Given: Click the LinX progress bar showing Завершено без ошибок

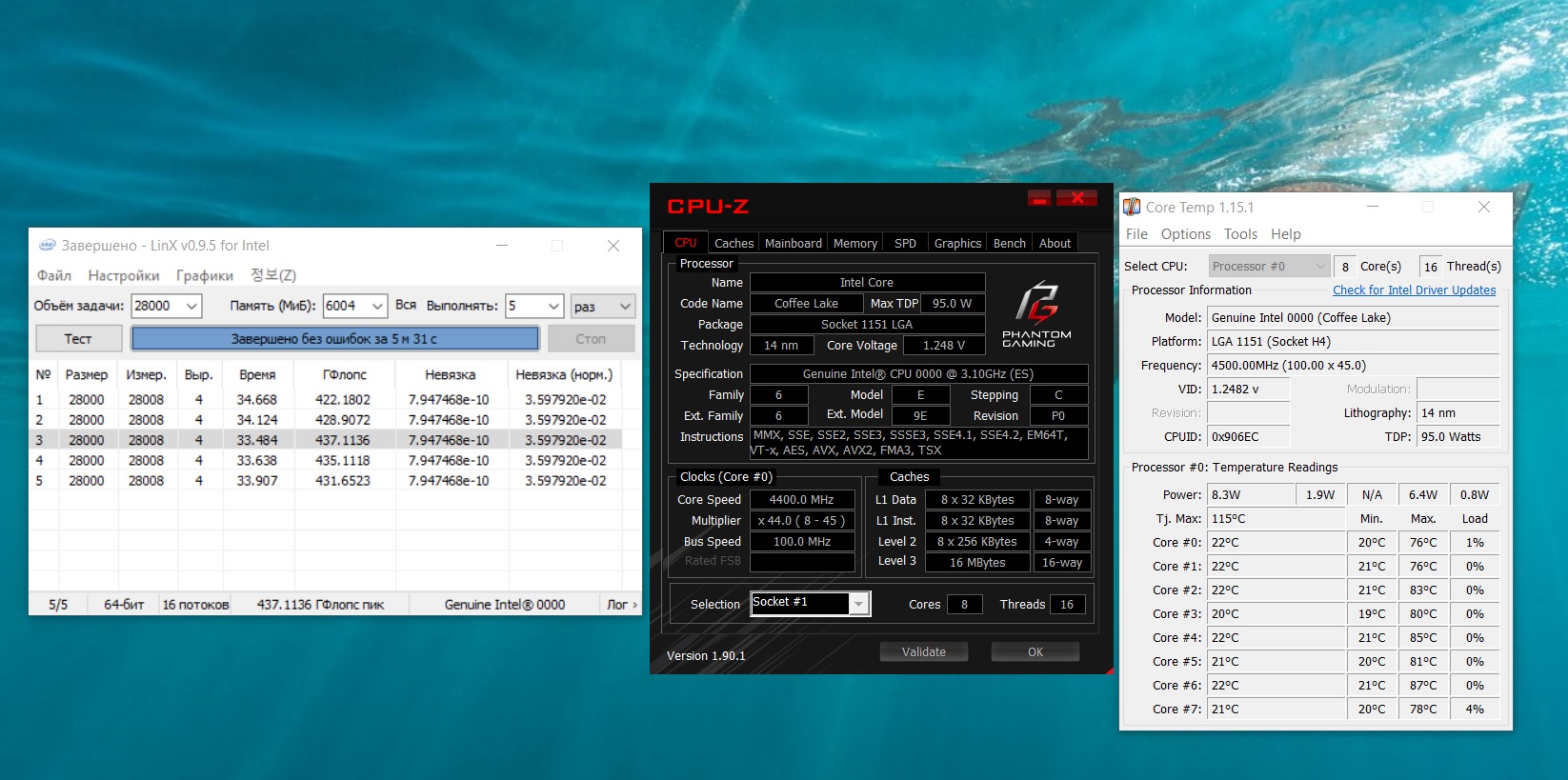Looking at the screenshot, I should [x=334, y=338].
